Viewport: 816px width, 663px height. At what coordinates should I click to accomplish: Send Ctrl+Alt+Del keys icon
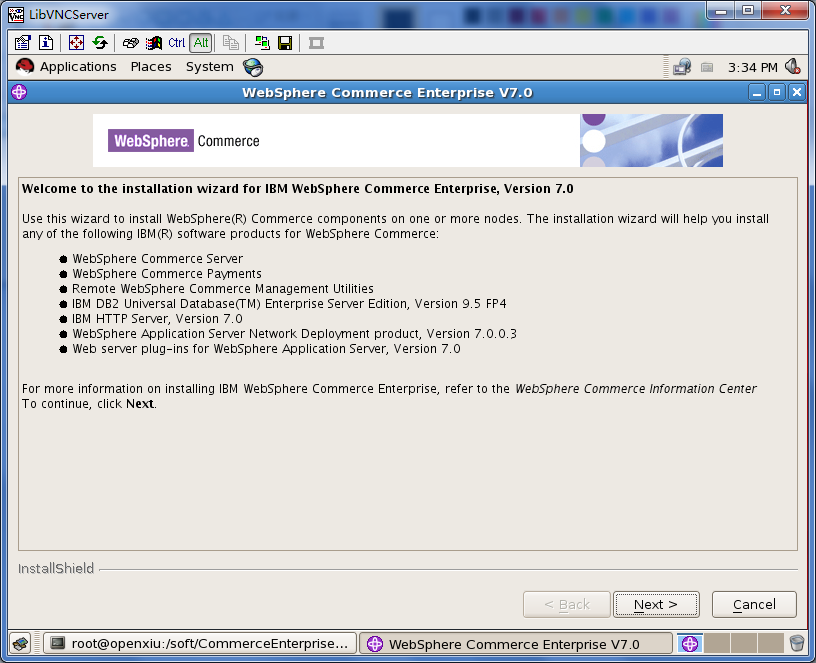(130, 43)
